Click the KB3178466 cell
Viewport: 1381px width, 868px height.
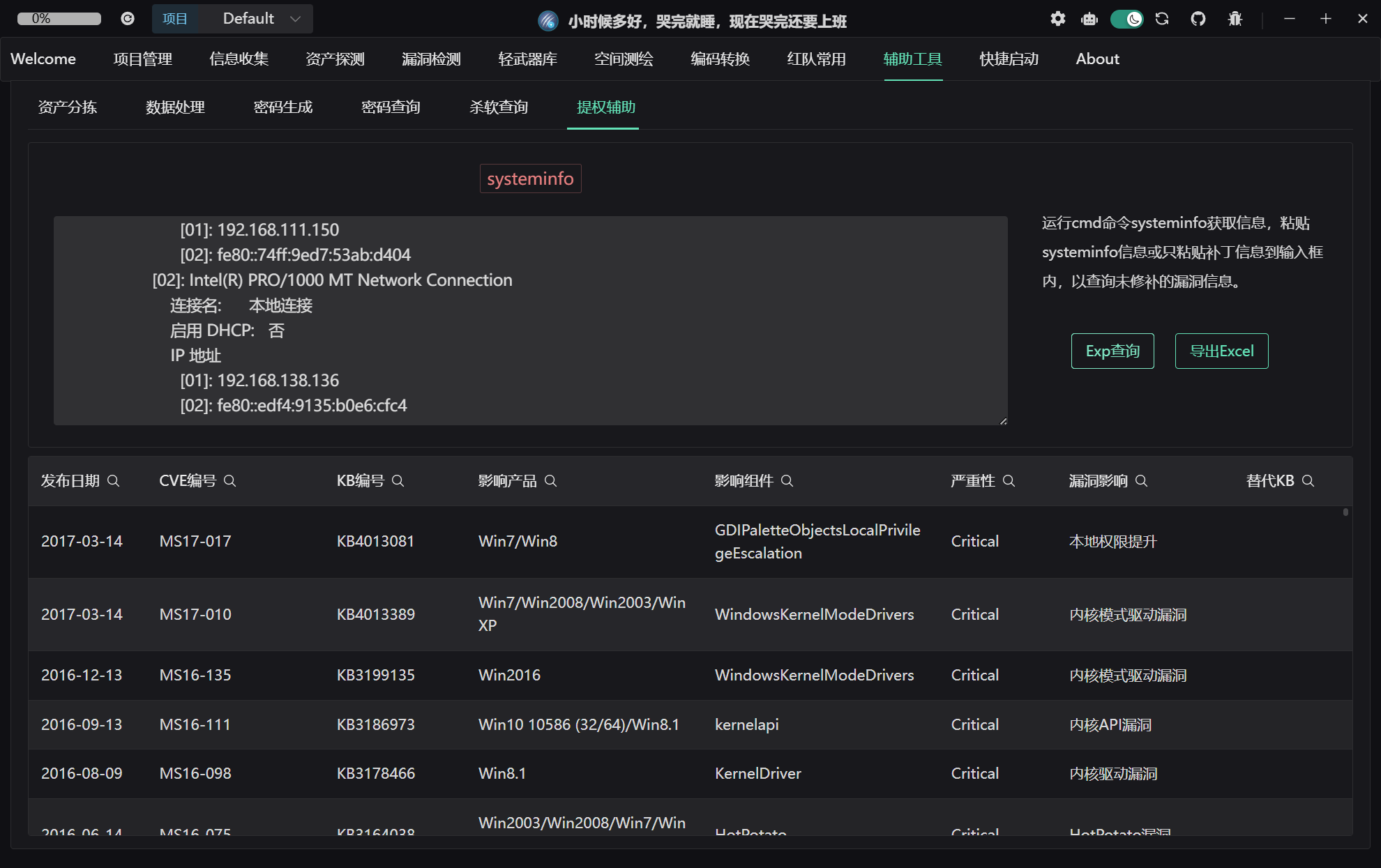376,774
